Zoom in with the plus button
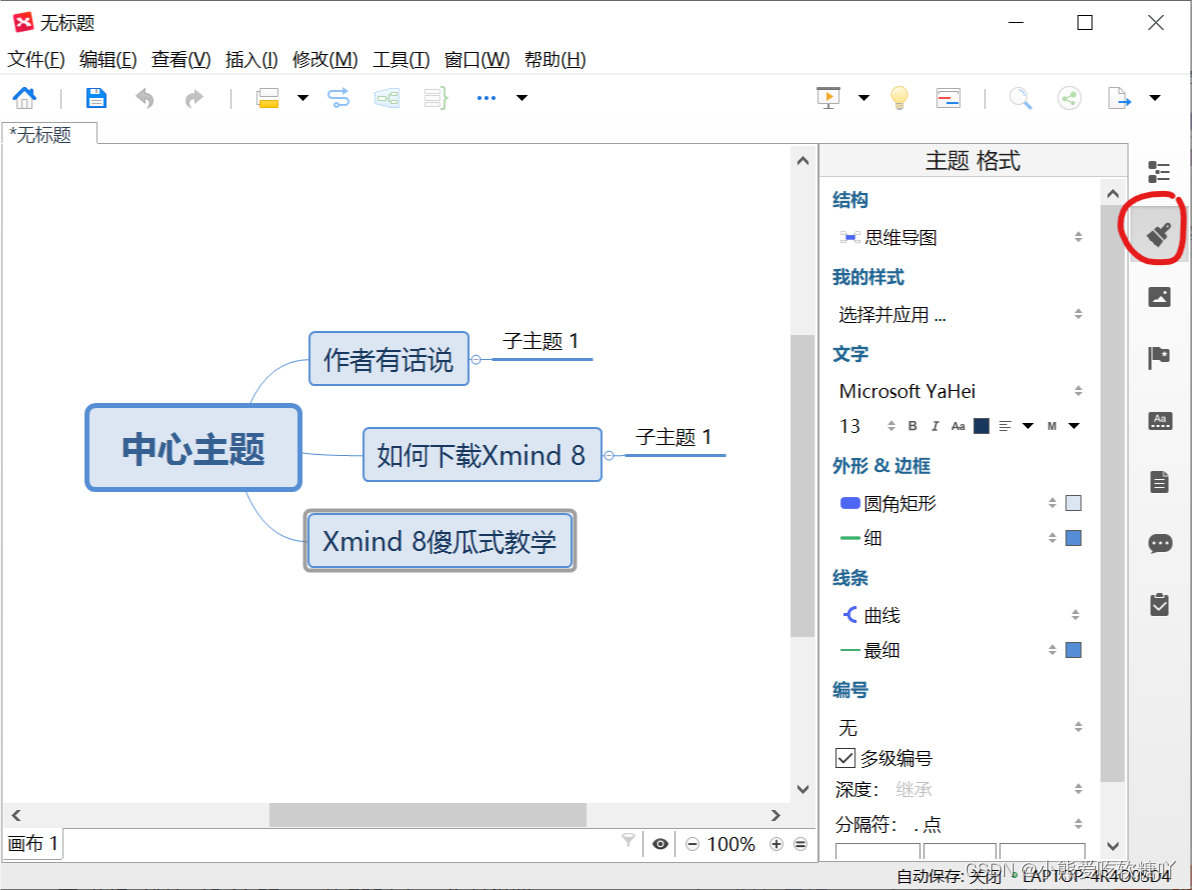Screen dimensions: 1192x890 coord(776,844)
